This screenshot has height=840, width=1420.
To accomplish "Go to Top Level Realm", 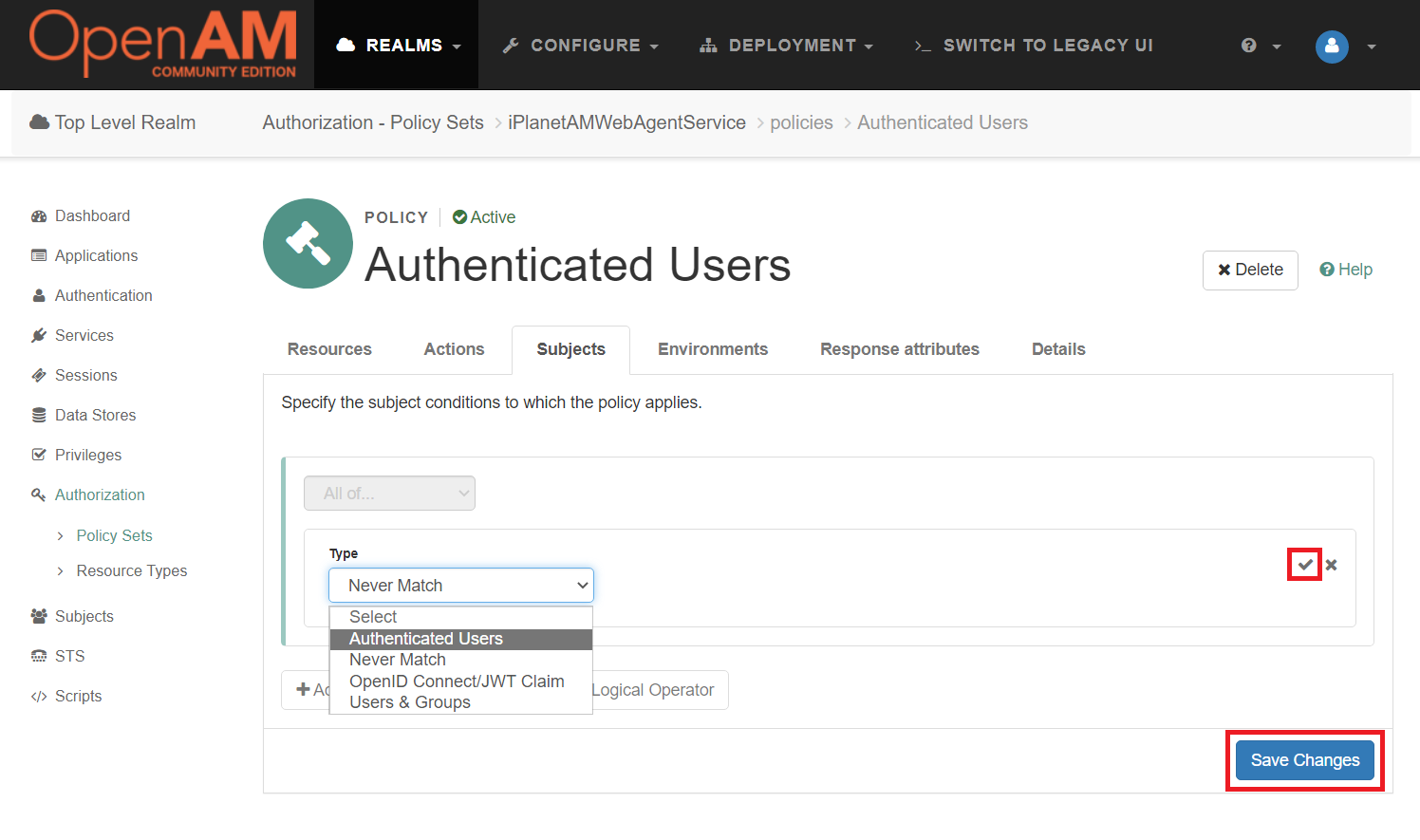I will (x=113, y=122).
